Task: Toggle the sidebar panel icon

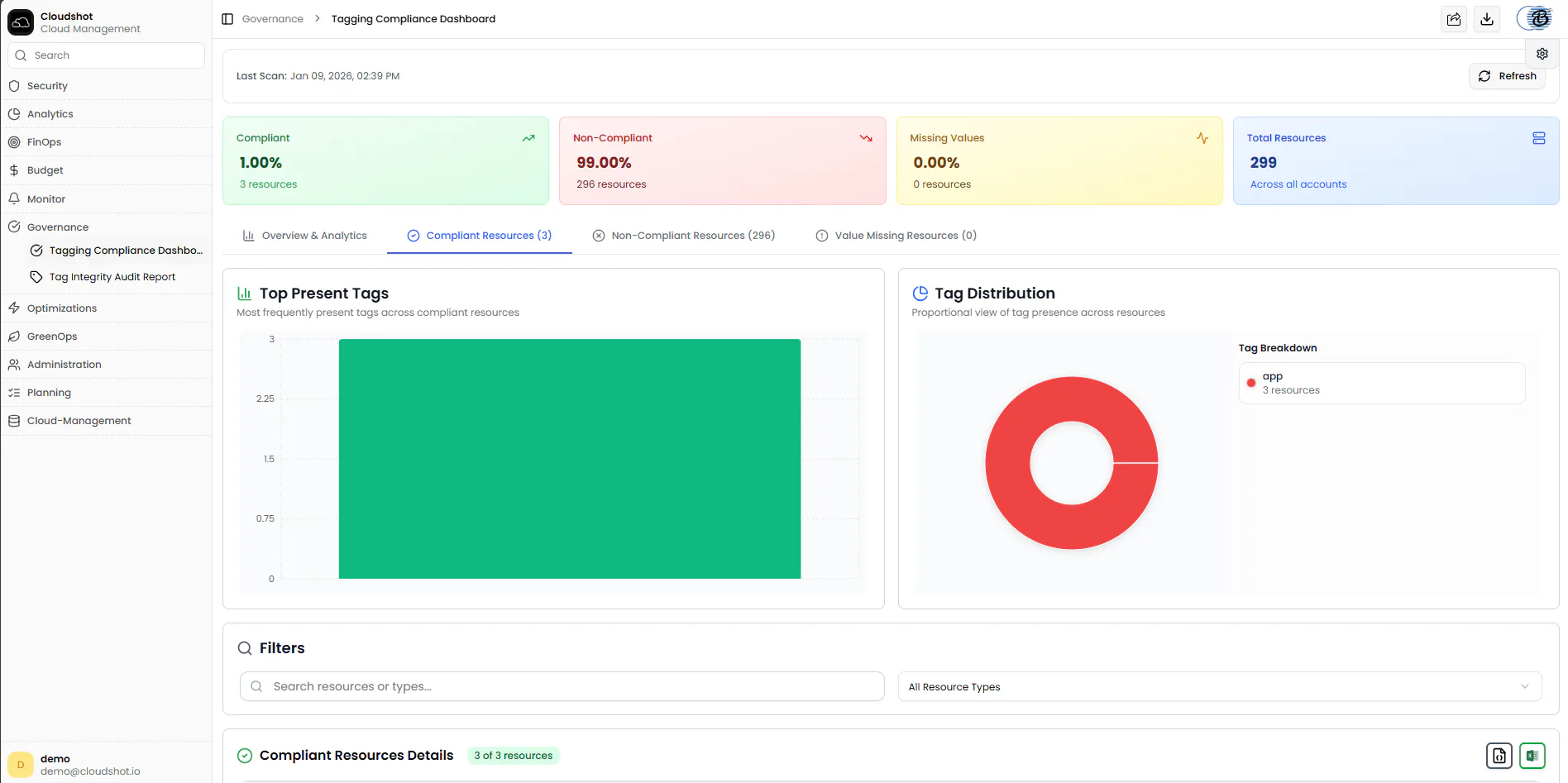Action: (x=227, y=19)
